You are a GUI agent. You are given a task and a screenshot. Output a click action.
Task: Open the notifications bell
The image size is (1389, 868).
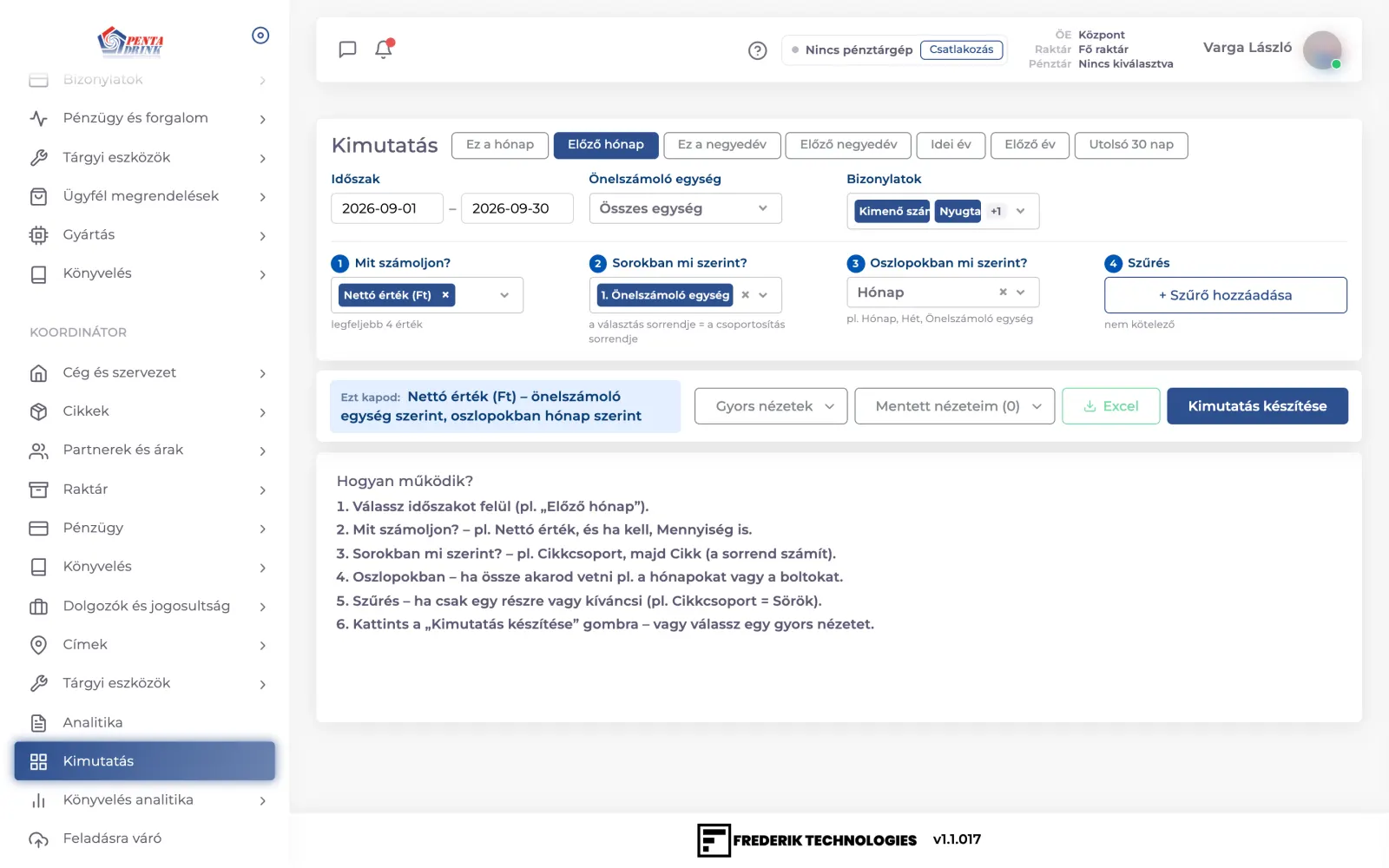pos(384,49)
